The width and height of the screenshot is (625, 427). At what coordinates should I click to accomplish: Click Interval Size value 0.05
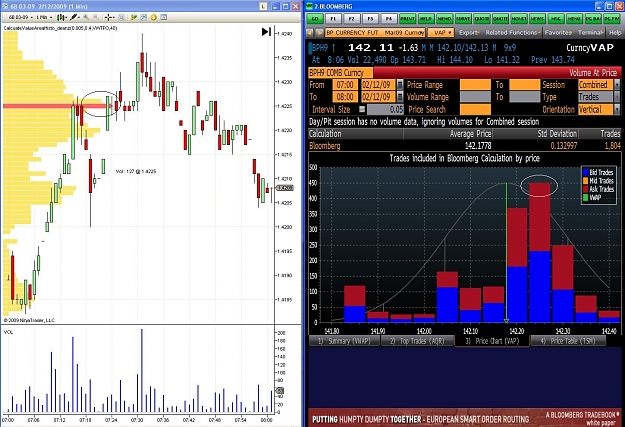(x=385, y=109)
